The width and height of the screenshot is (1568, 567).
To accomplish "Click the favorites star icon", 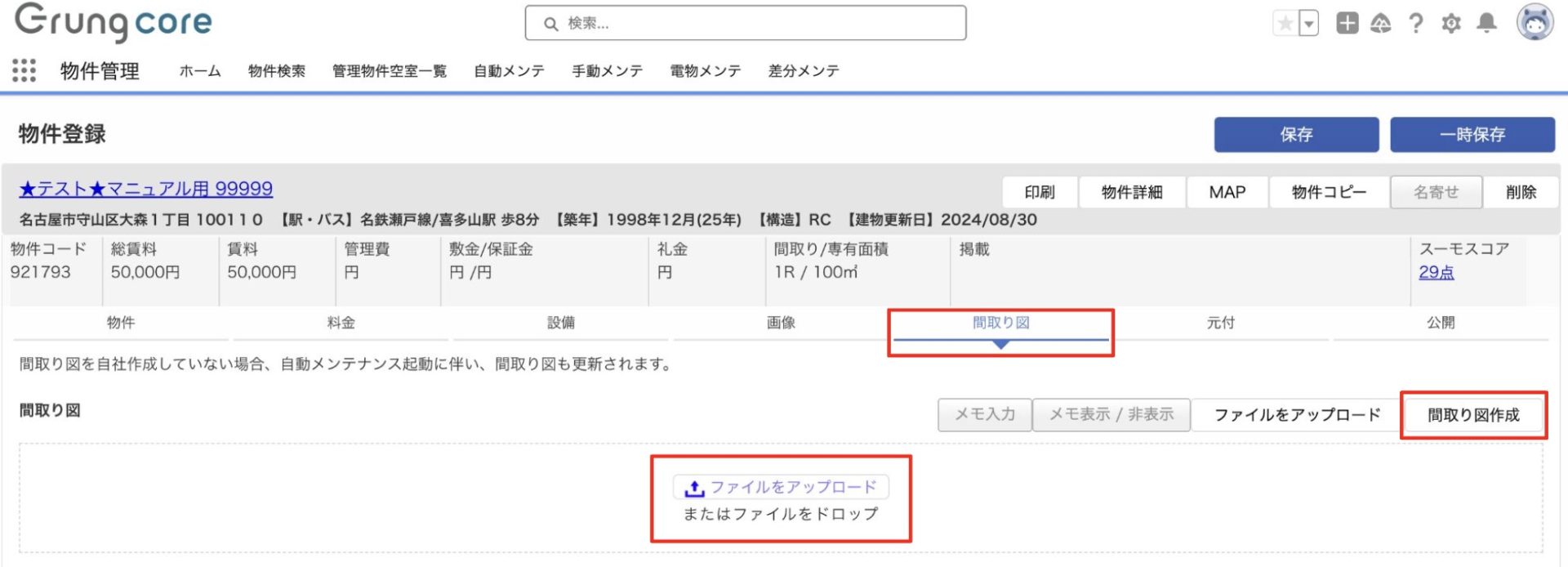I will (1285, 24).
